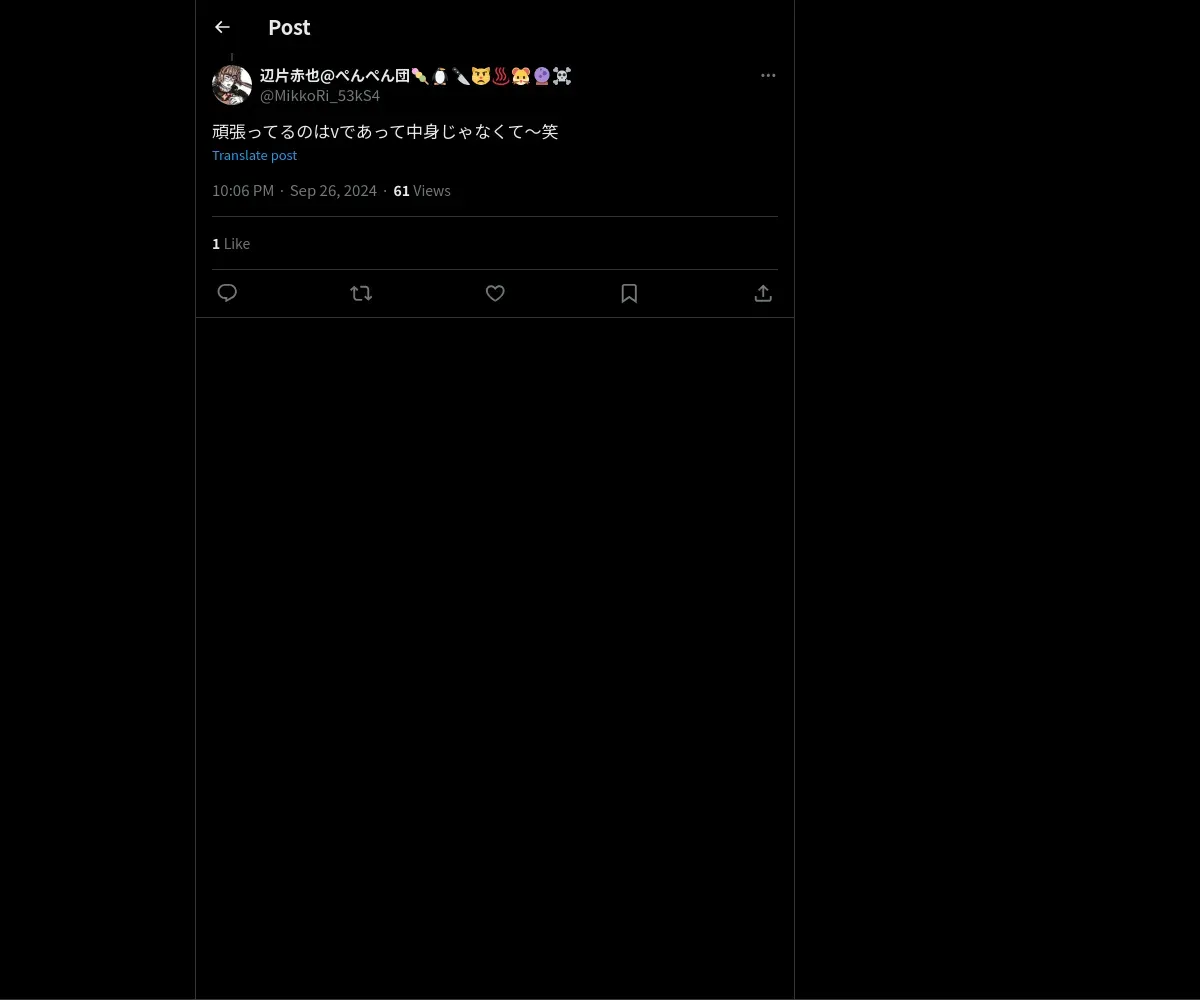1200x1000 pixels.
Task: Share the post via upload arrow icon
Action: click(x=763, y=293)
